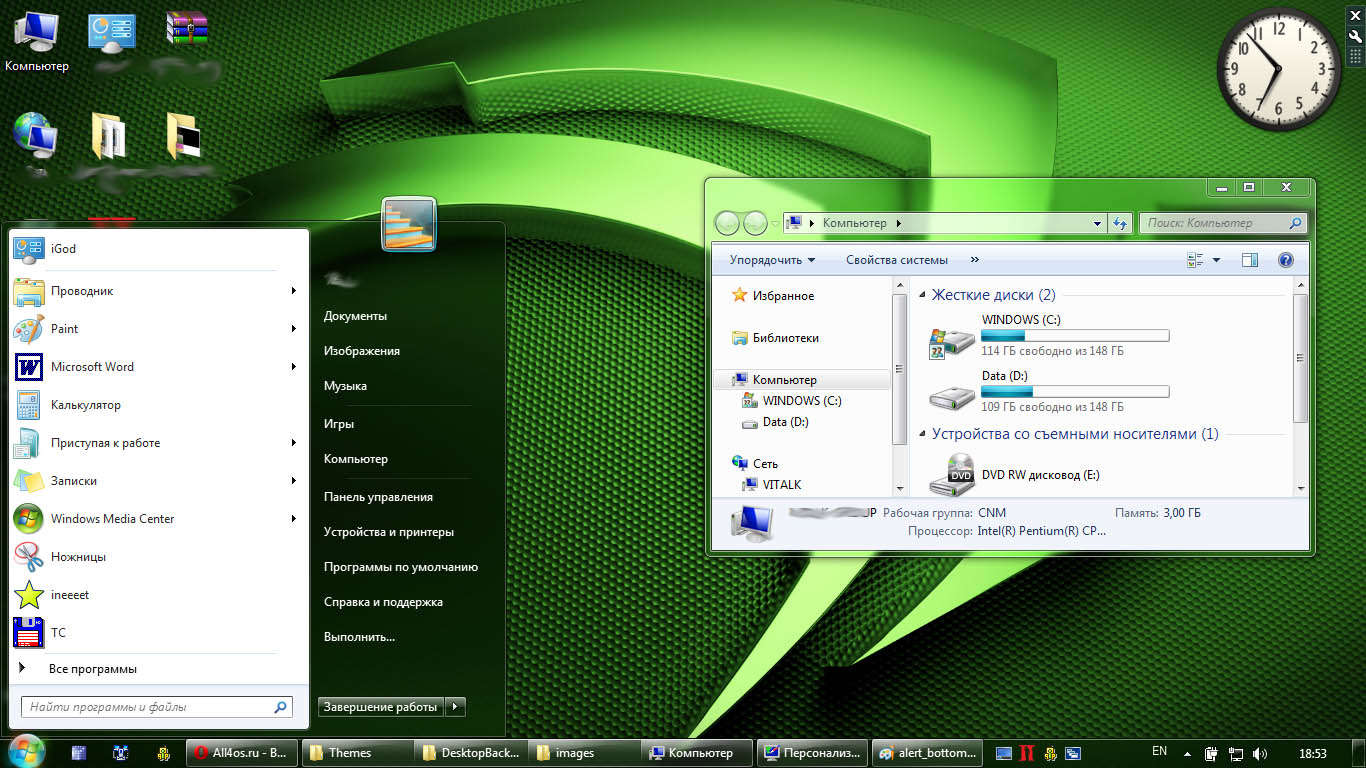1366x768 pixels.
Task: Switch to Персонализ... taskbar window
Action: pyautogui.click(x=811, y=753)
